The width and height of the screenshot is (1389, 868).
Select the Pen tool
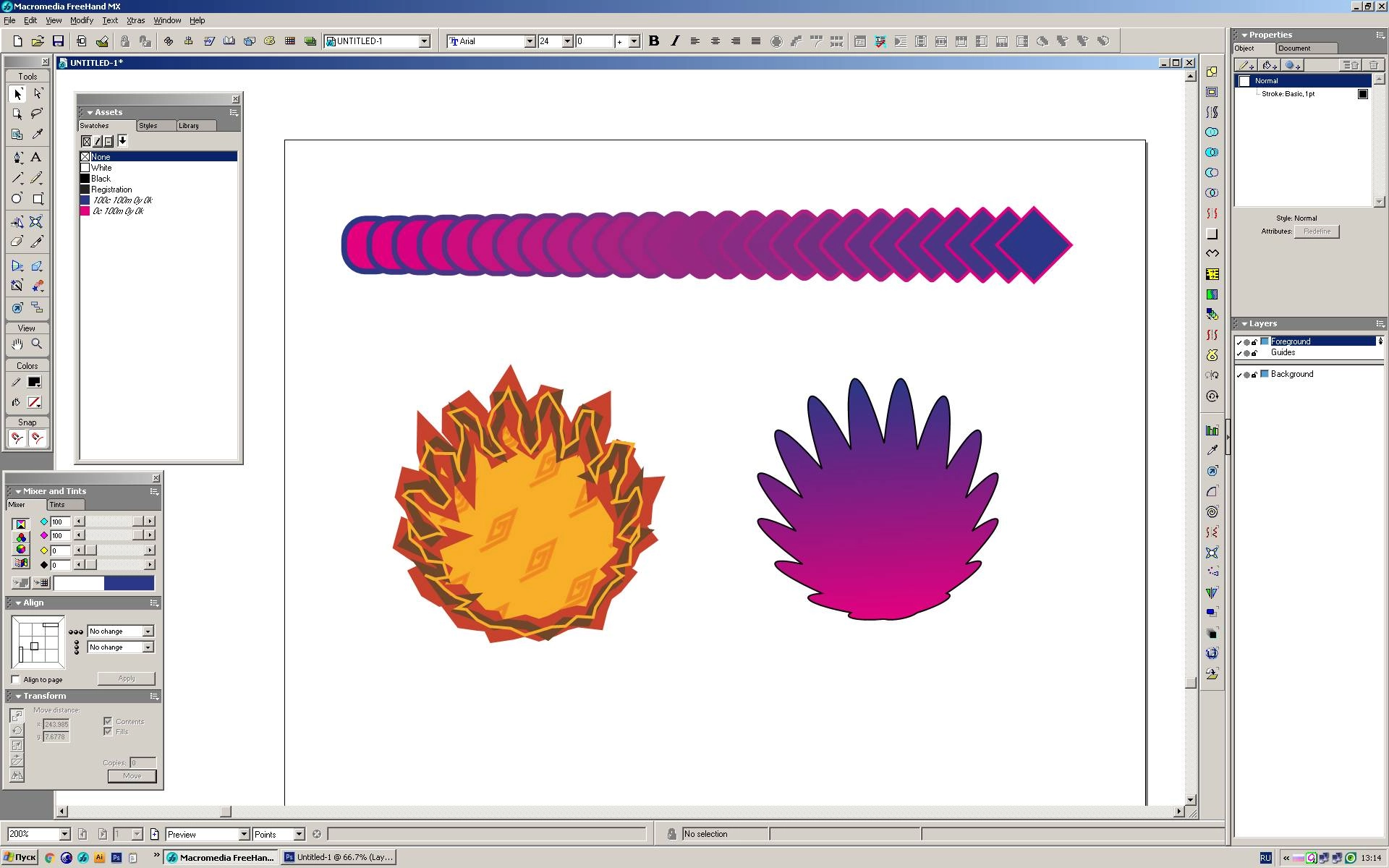(17, 158)
